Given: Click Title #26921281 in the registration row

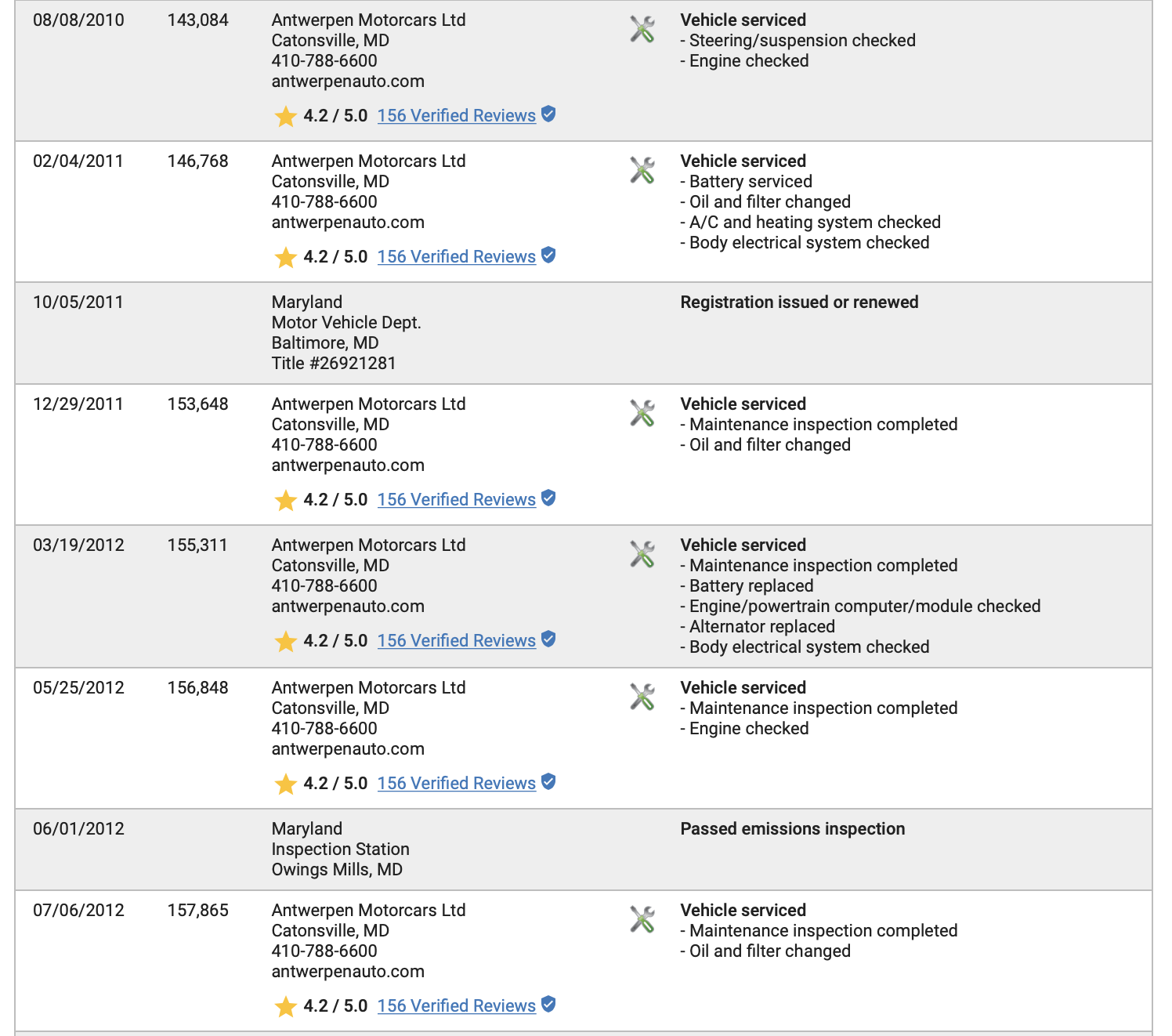Looking at the screenshot, I should pyautogui.click(x=334, y=364).
